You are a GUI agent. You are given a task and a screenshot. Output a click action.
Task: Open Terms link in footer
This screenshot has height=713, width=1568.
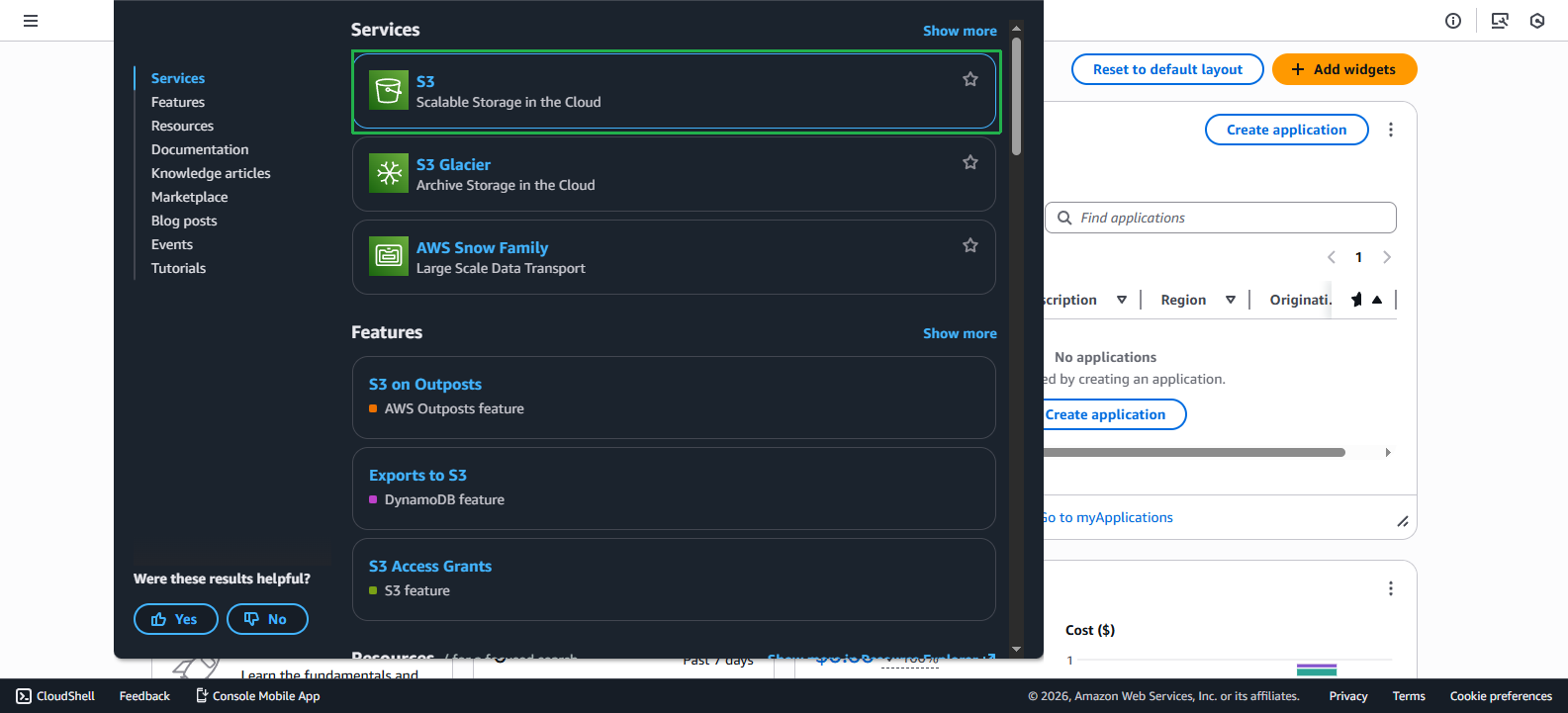click(1409, 696)
